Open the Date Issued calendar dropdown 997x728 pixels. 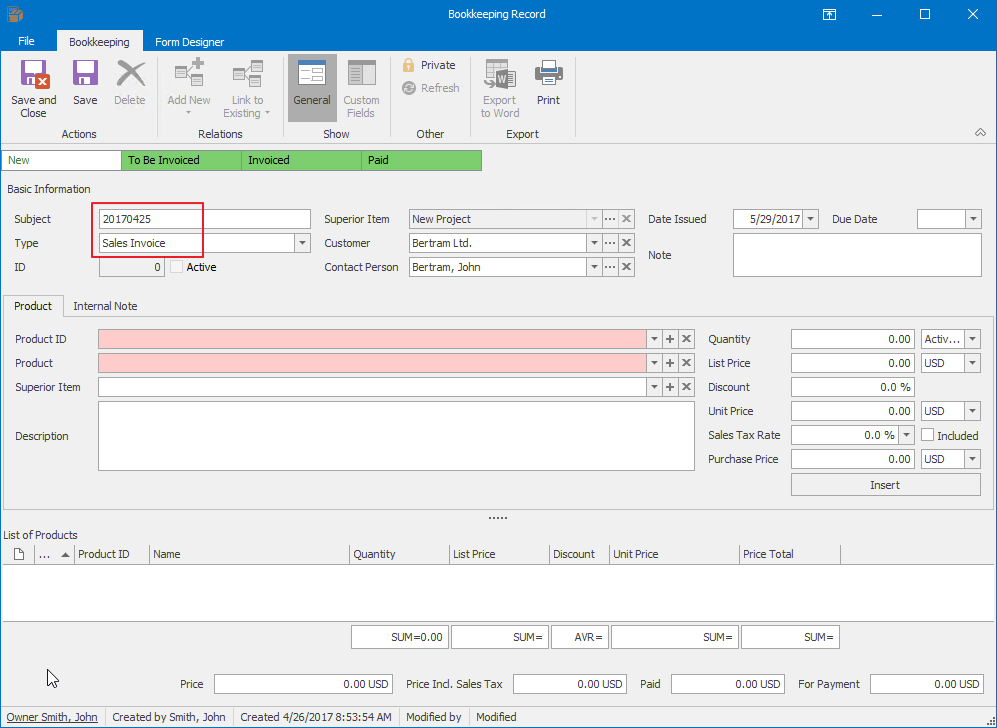pos(810,219)
